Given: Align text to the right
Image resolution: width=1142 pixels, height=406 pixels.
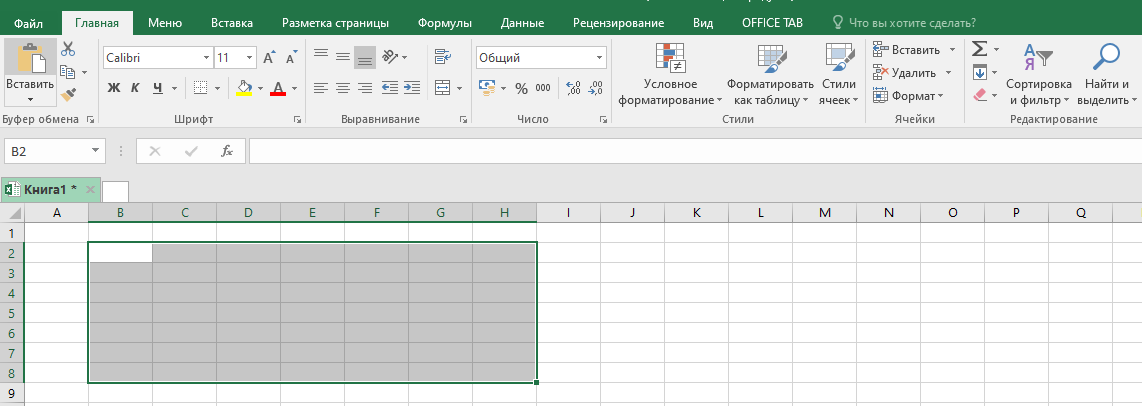Looking at the screenshot, I should tap(365, 88).
